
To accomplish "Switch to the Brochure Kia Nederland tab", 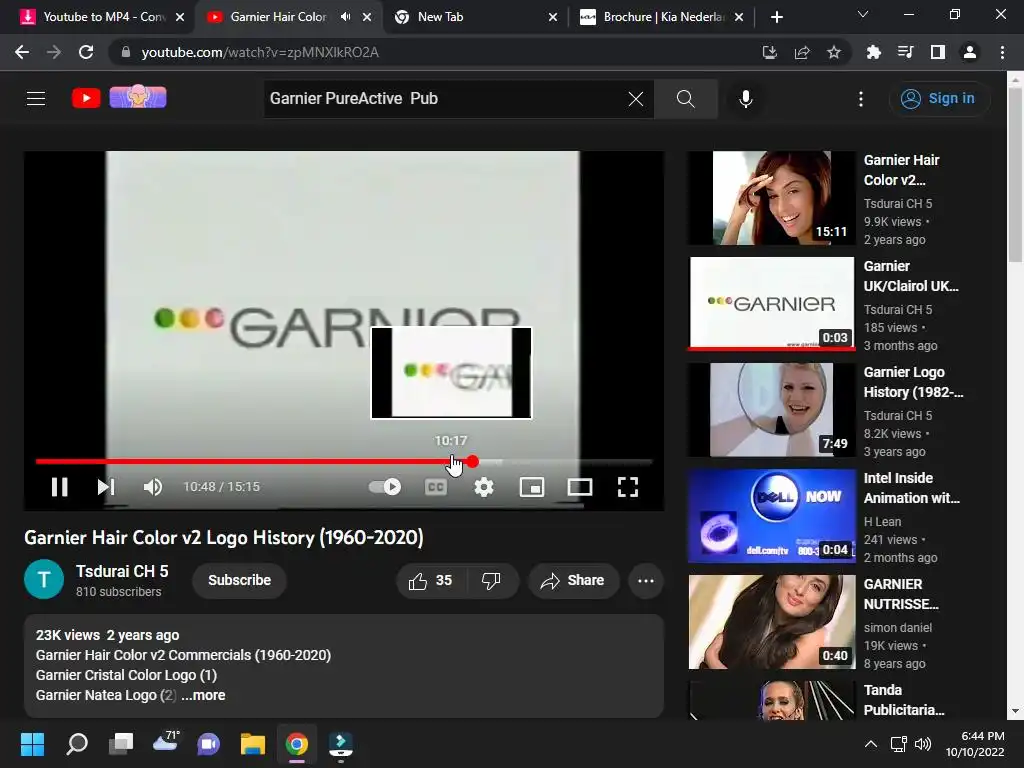I will pyautogui.click(x=664, y=17).
